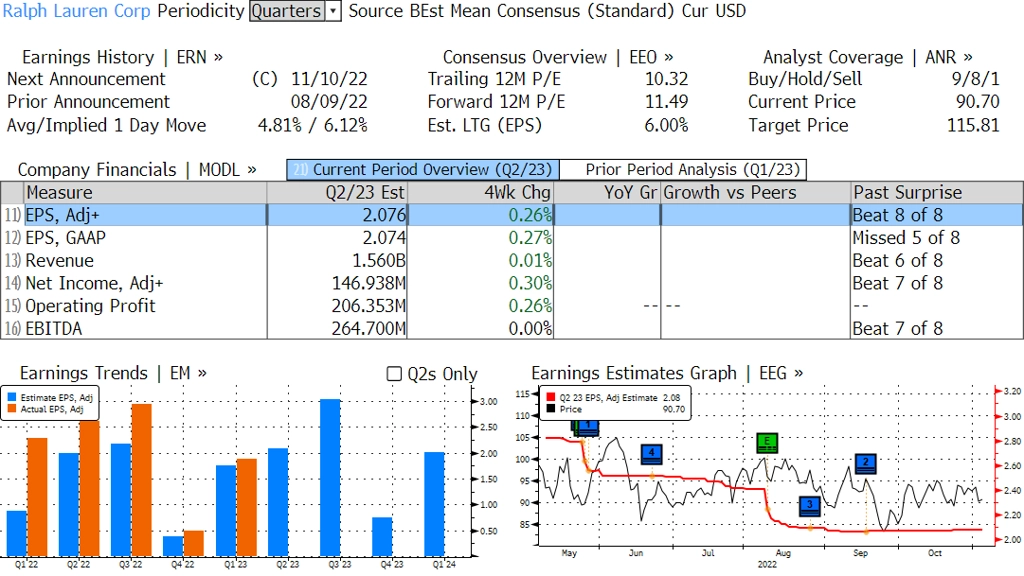
Task: Click the Q1'24 blue estimate bar
Action: (434, 504)
